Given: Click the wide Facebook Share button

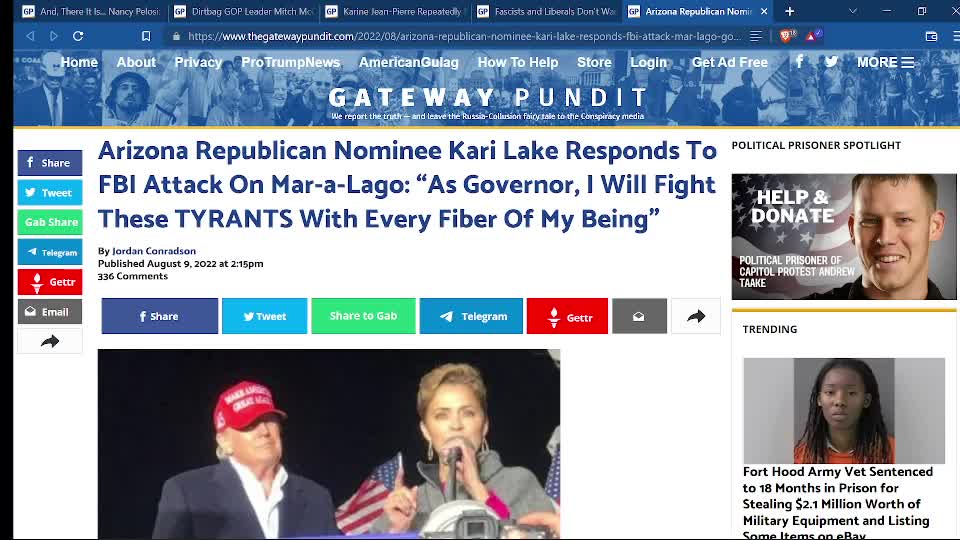Looking at the screenshot, I should click(x=160, y=316).
